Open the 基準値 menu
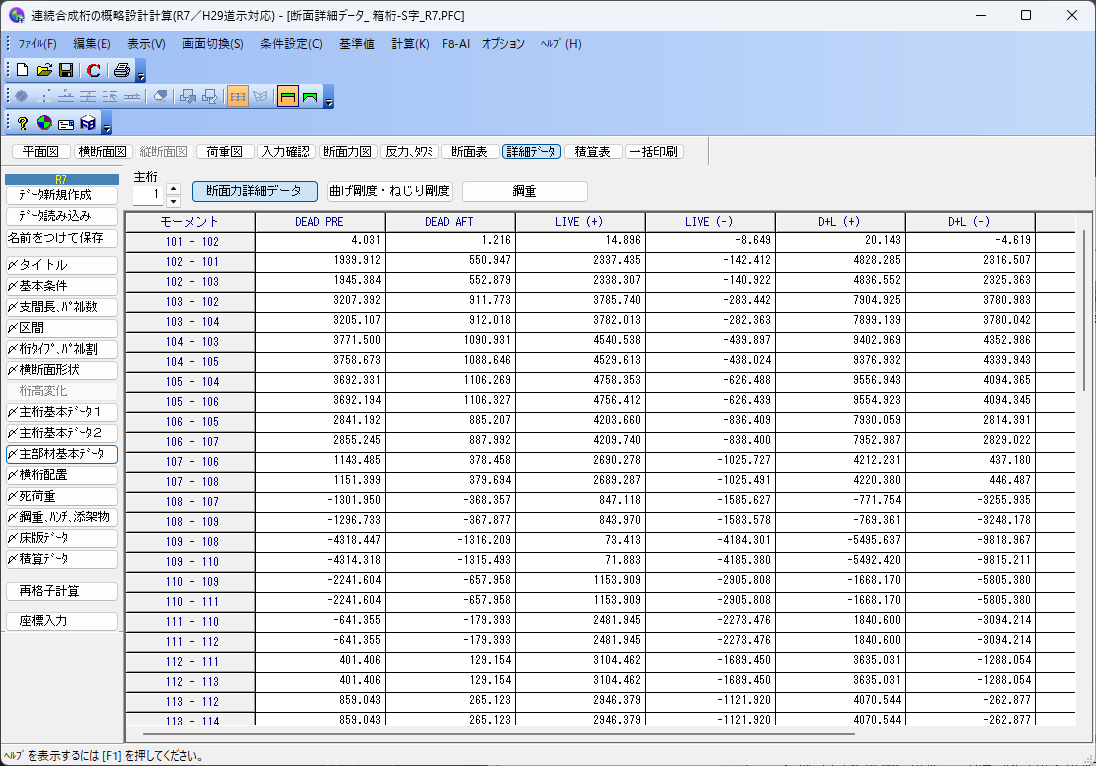Screen dimensions: 1096x766 356,43
